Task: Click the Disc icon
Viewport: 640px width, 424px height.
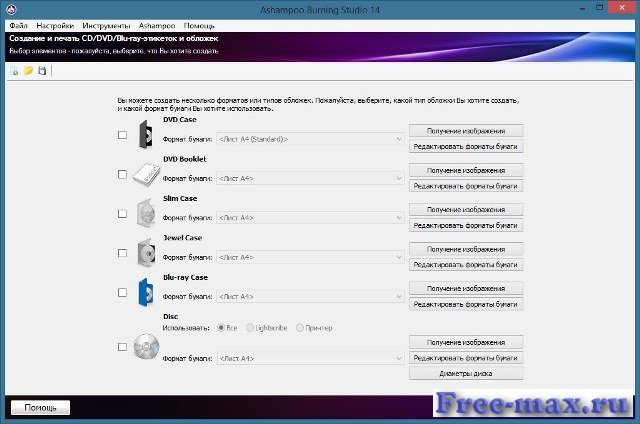Action: coord(146,347)
